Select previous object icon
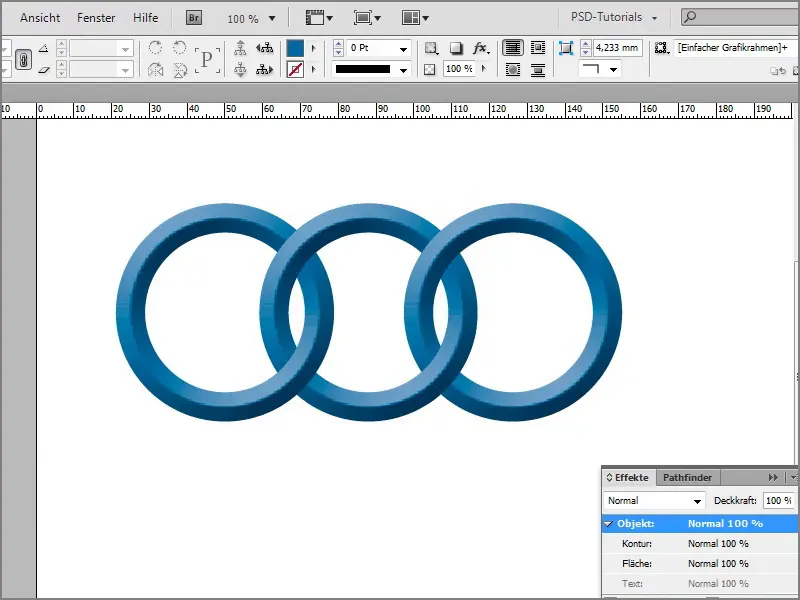800x600 pixels. 264,48
